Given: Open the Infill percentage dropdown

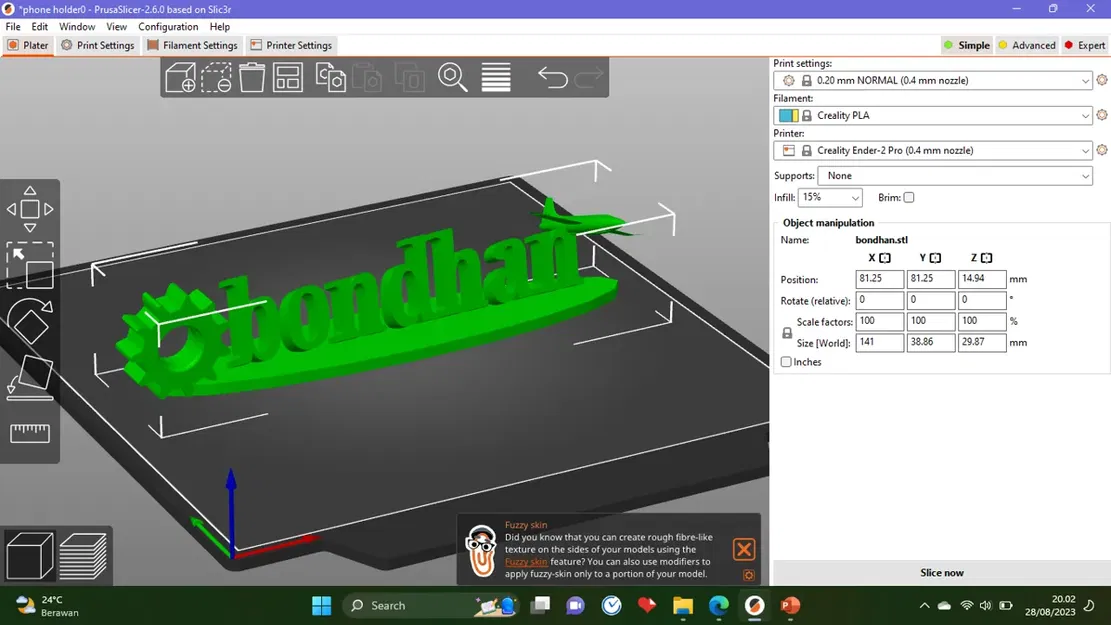Looking at the screenshot, I should coord(830,198).
